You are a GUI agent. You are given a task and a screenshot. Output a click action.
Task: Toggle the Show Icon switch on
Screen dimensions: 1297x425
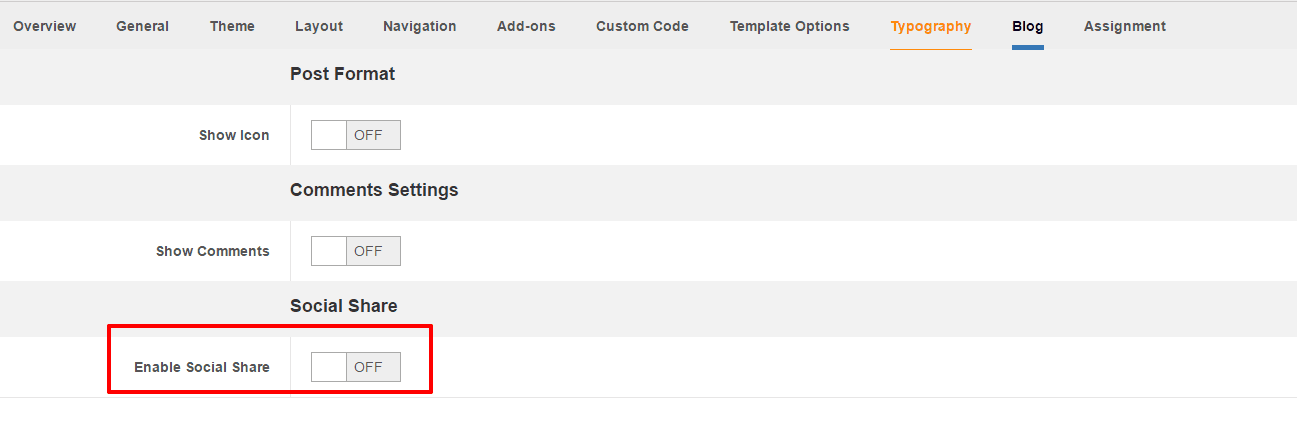click(x=356, y=135)
